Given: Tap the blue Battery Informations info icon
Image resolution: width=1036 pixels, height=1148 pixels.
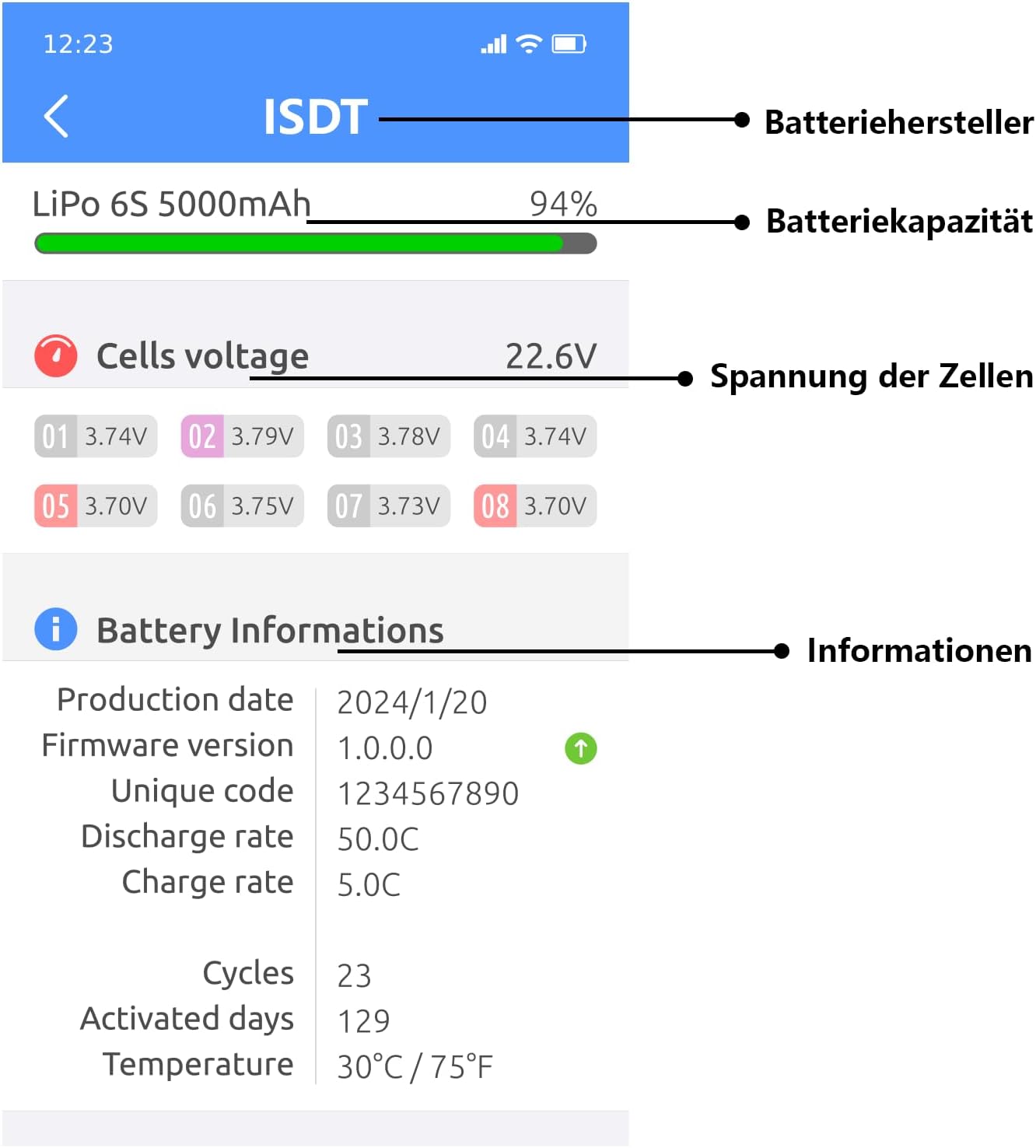Looking at the screenshot, I should click(56, 629).
